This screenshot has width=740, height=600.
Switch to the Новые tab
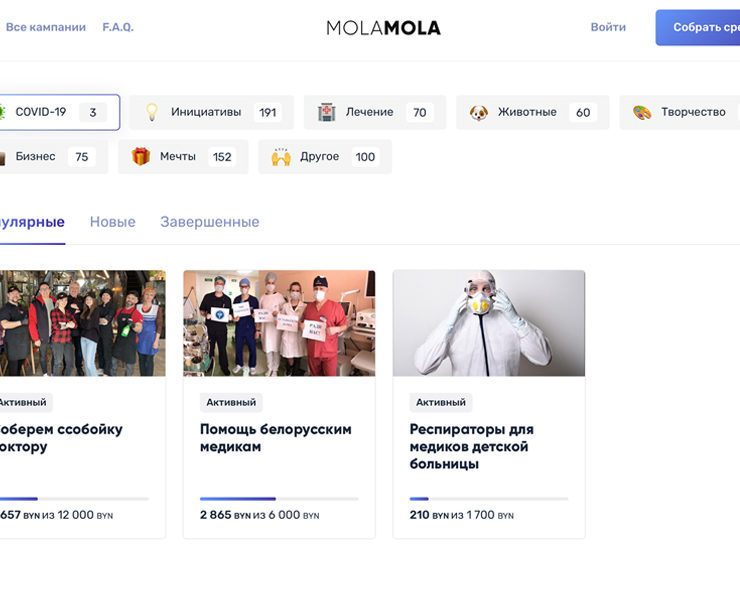tap(113, 222)
